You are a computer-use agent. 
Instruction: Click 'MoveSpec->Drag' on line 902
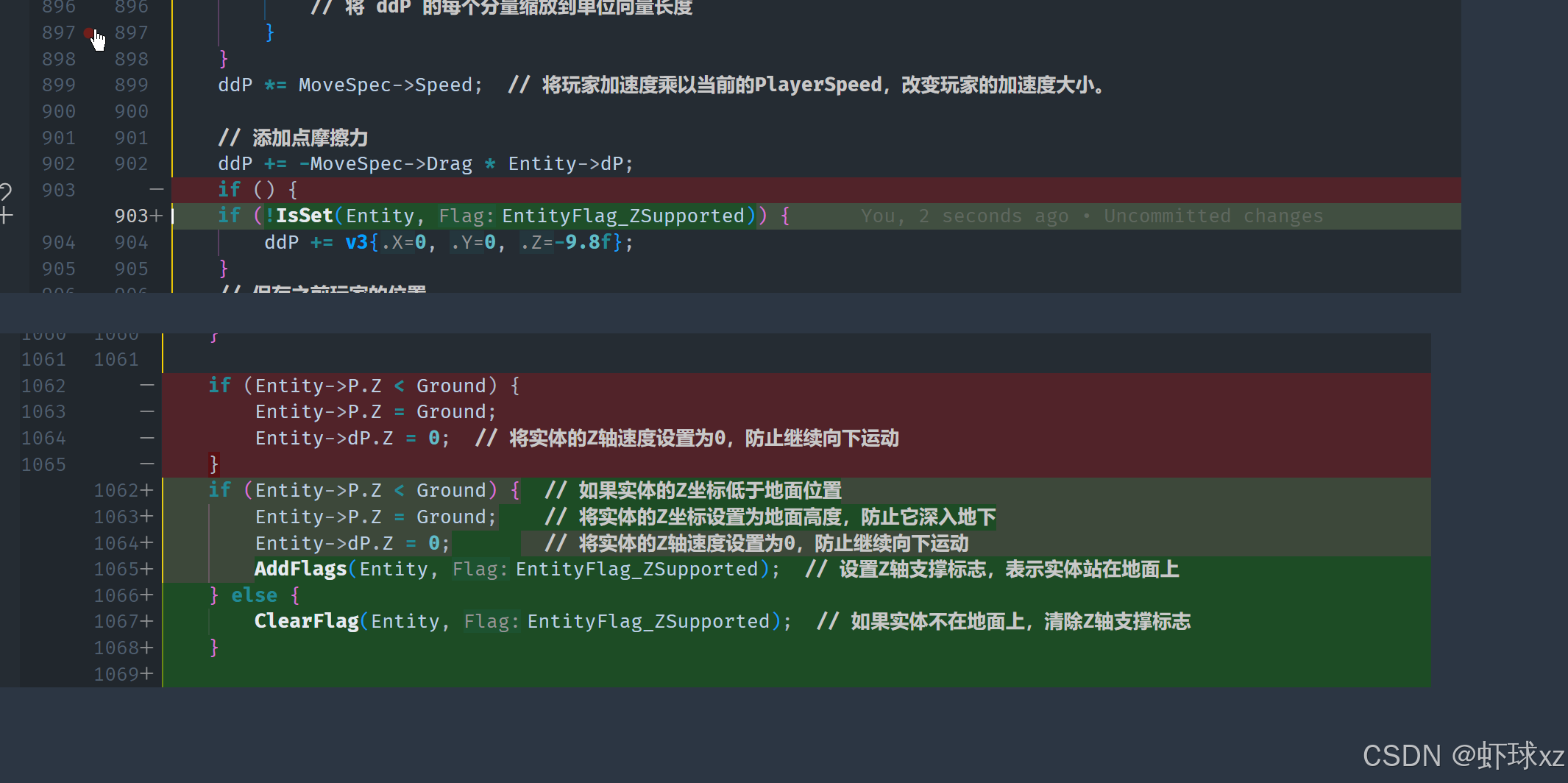(391, 163)
